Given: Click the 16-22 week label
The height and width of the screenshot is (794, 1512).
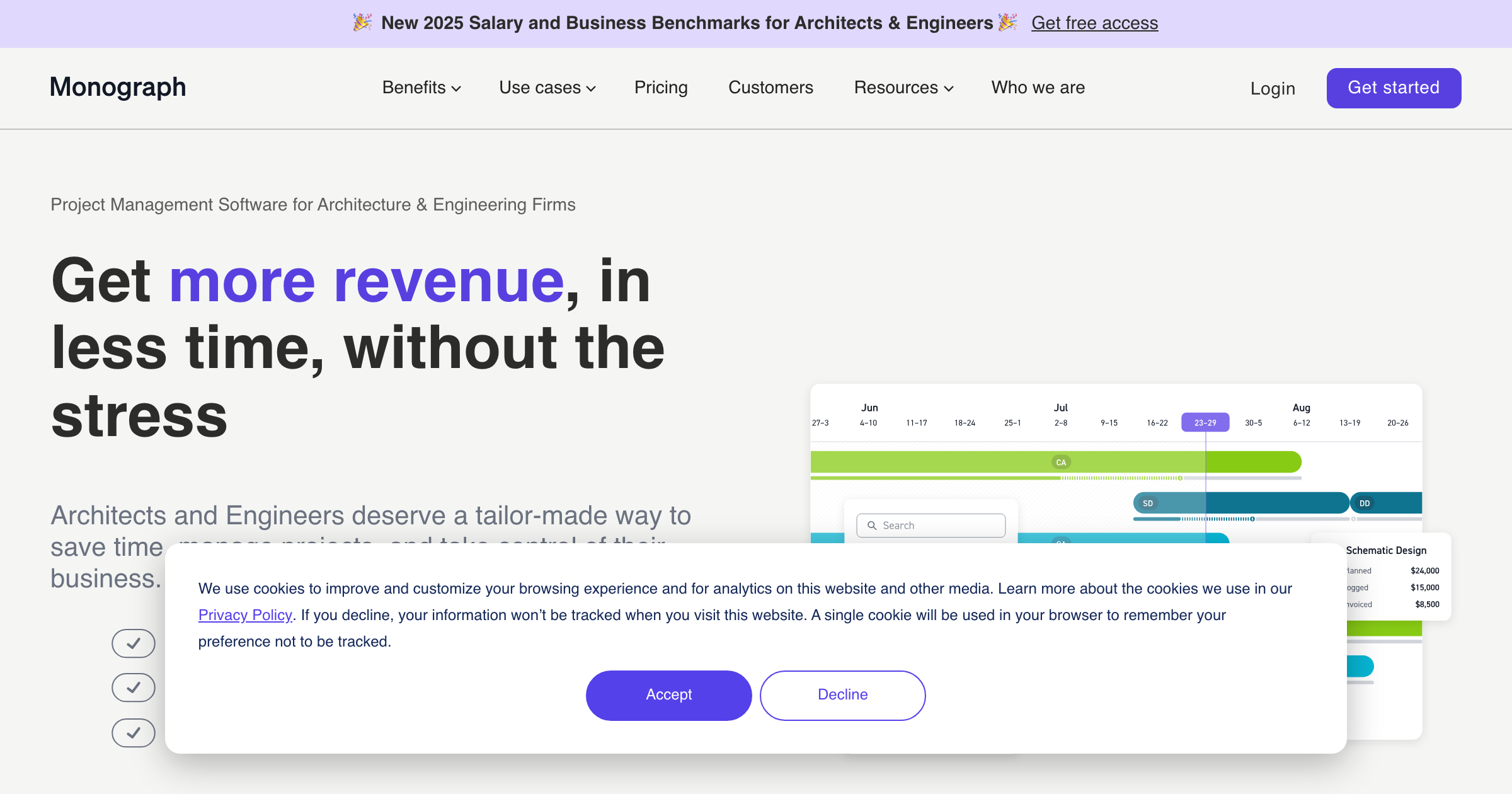Looking at the screenshot, I should [1157, 423].
